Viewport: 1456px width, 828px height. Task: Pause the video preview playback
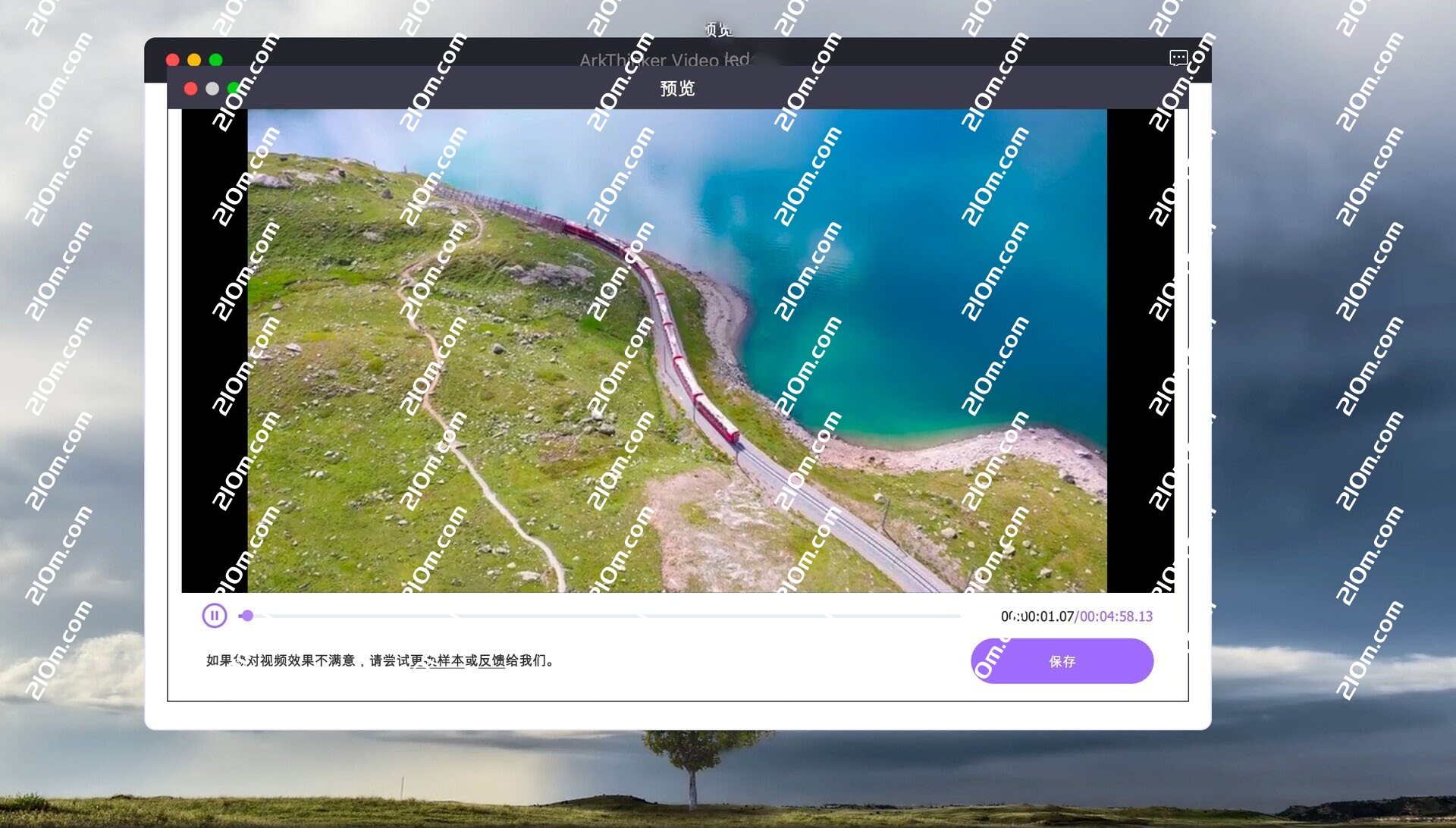pos(214,616)
